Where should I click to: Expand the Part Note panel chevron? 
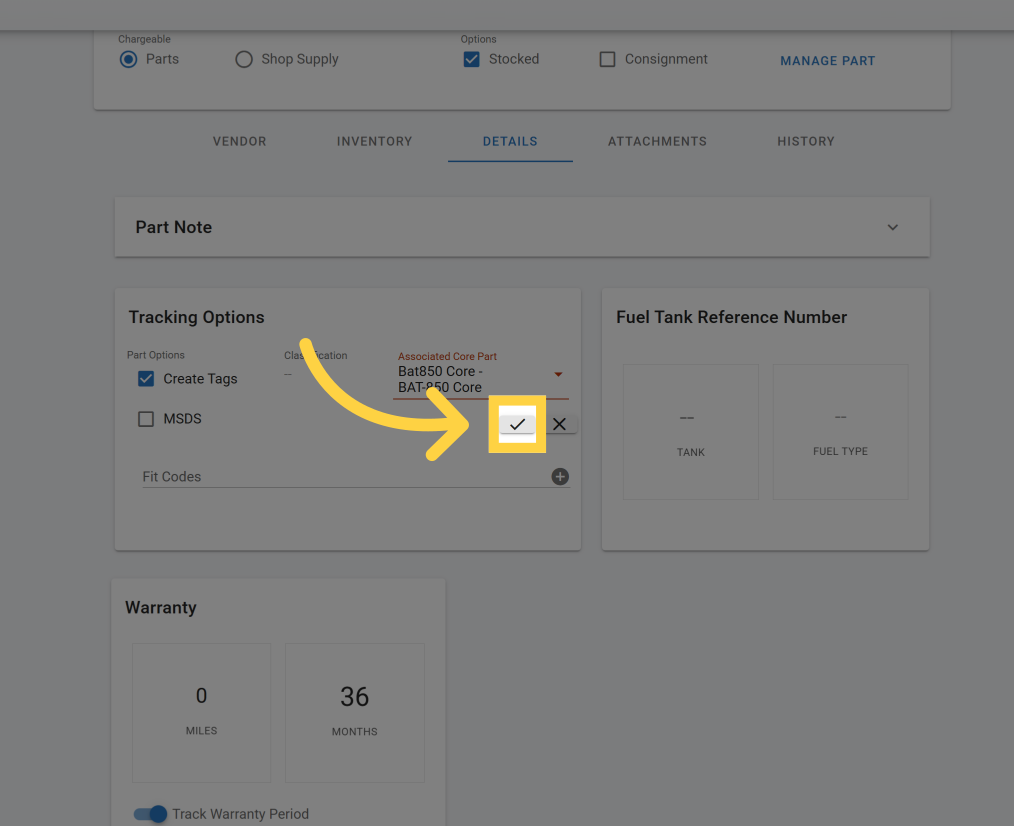(892, 228)
